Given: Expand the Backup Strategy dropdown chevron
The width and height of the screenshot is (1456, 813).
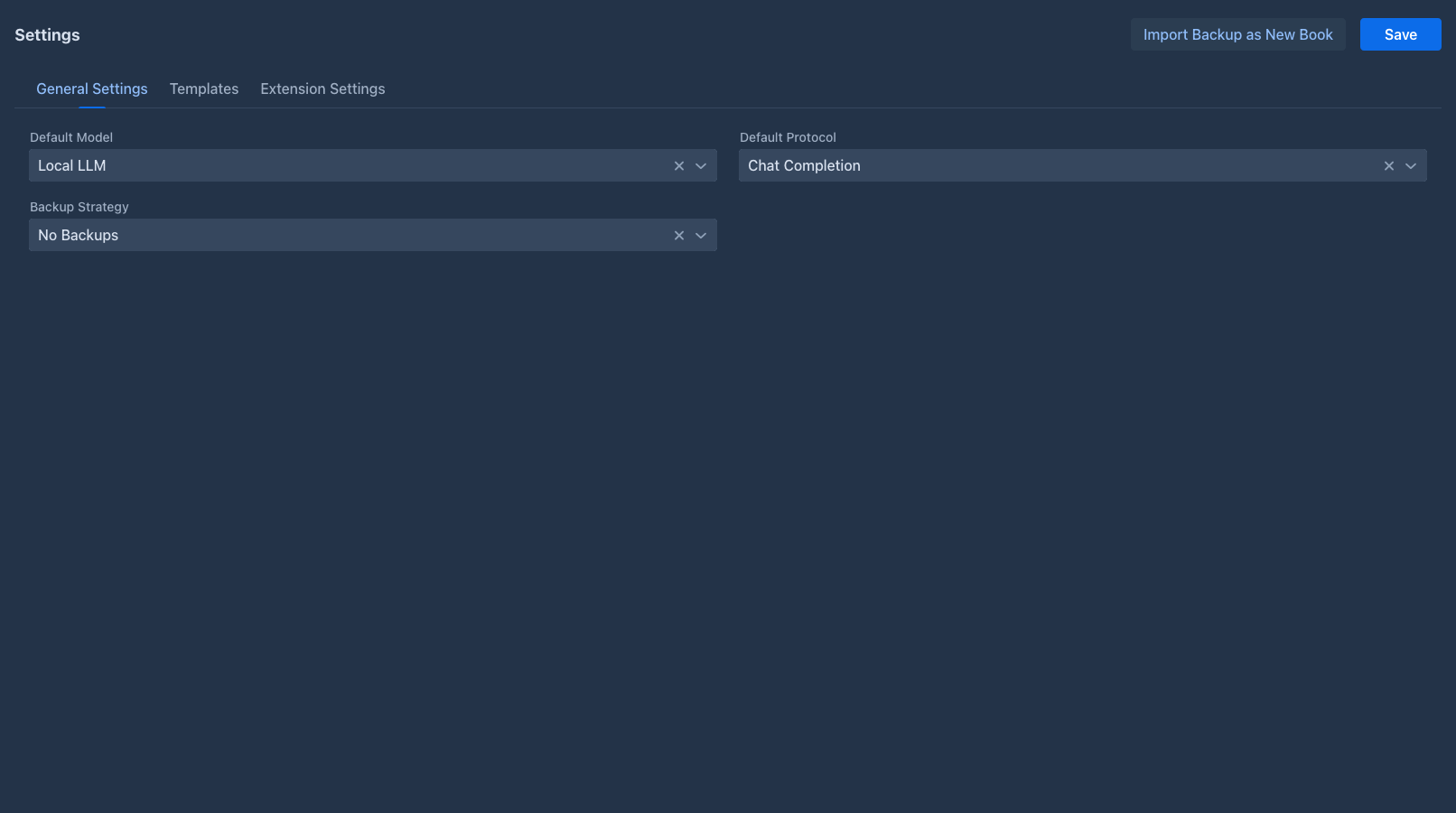Looking at the screenshot, I should (701, 236).
